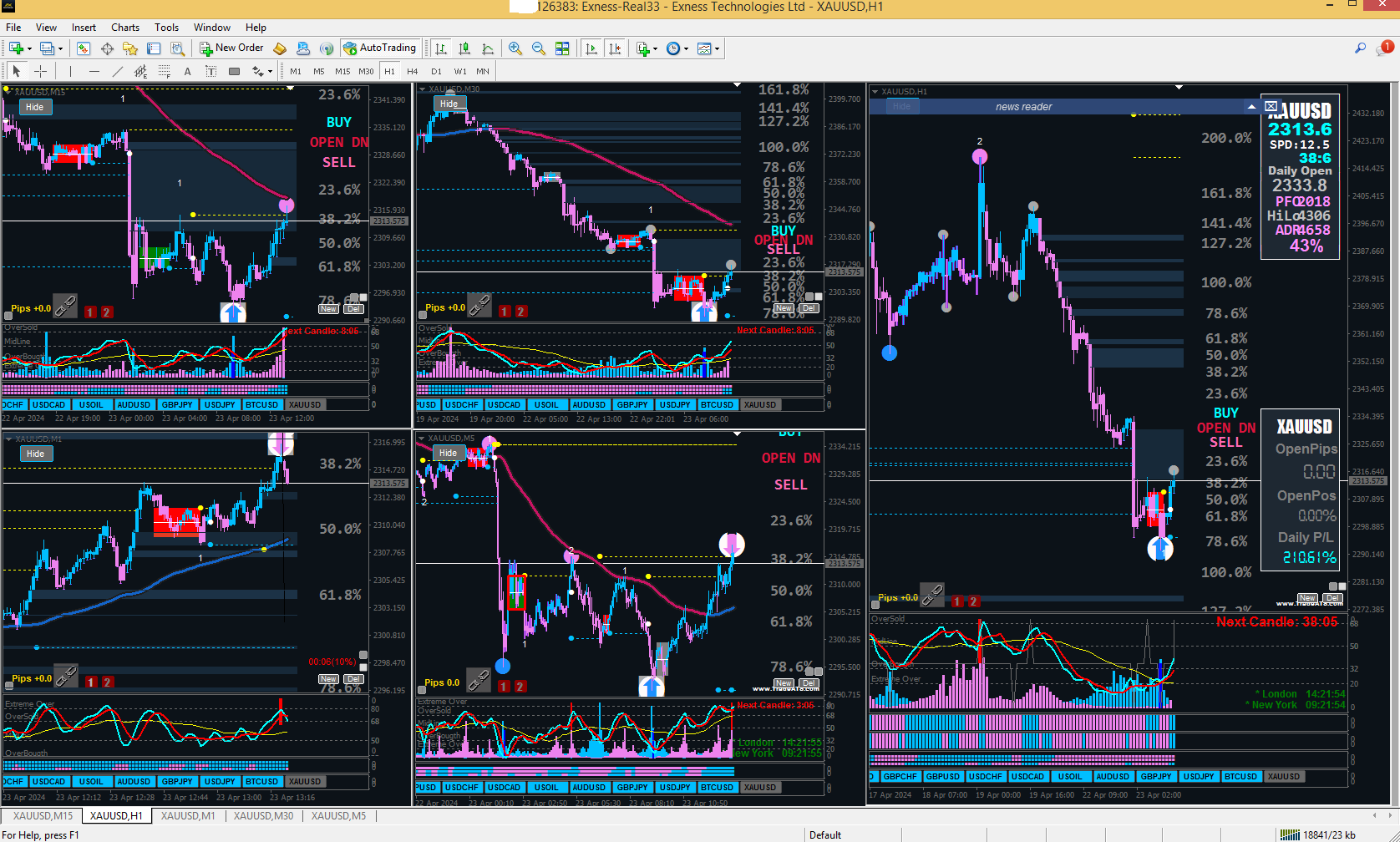
Task: Switch to the XAUUSD,M30 chart tab
Action: (x=263, y=815)
